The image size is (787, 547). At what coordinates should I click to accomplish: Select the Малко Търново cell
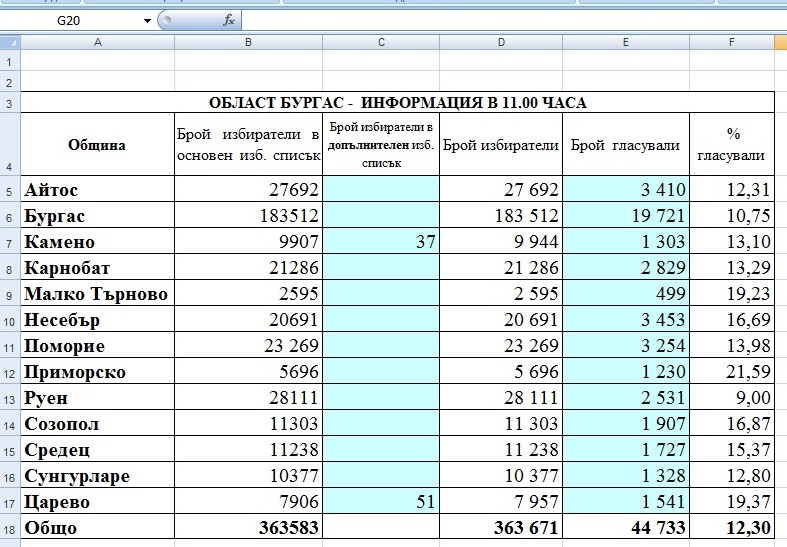point(97,294)
